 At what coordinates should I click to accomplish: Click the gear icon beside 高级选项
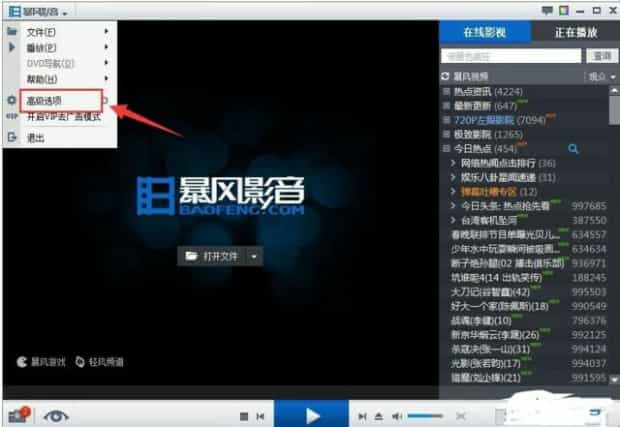pos(12,100)
